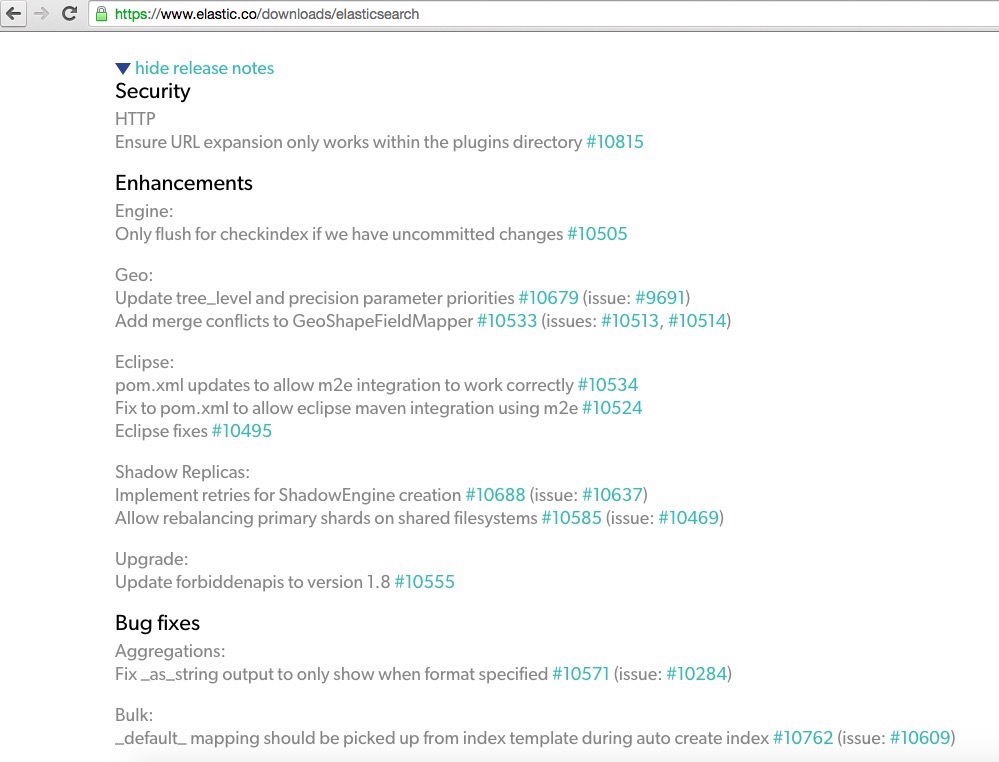Click the 'Upgrade:' subsection label
The image size is (999, 762).
(152, 559)
